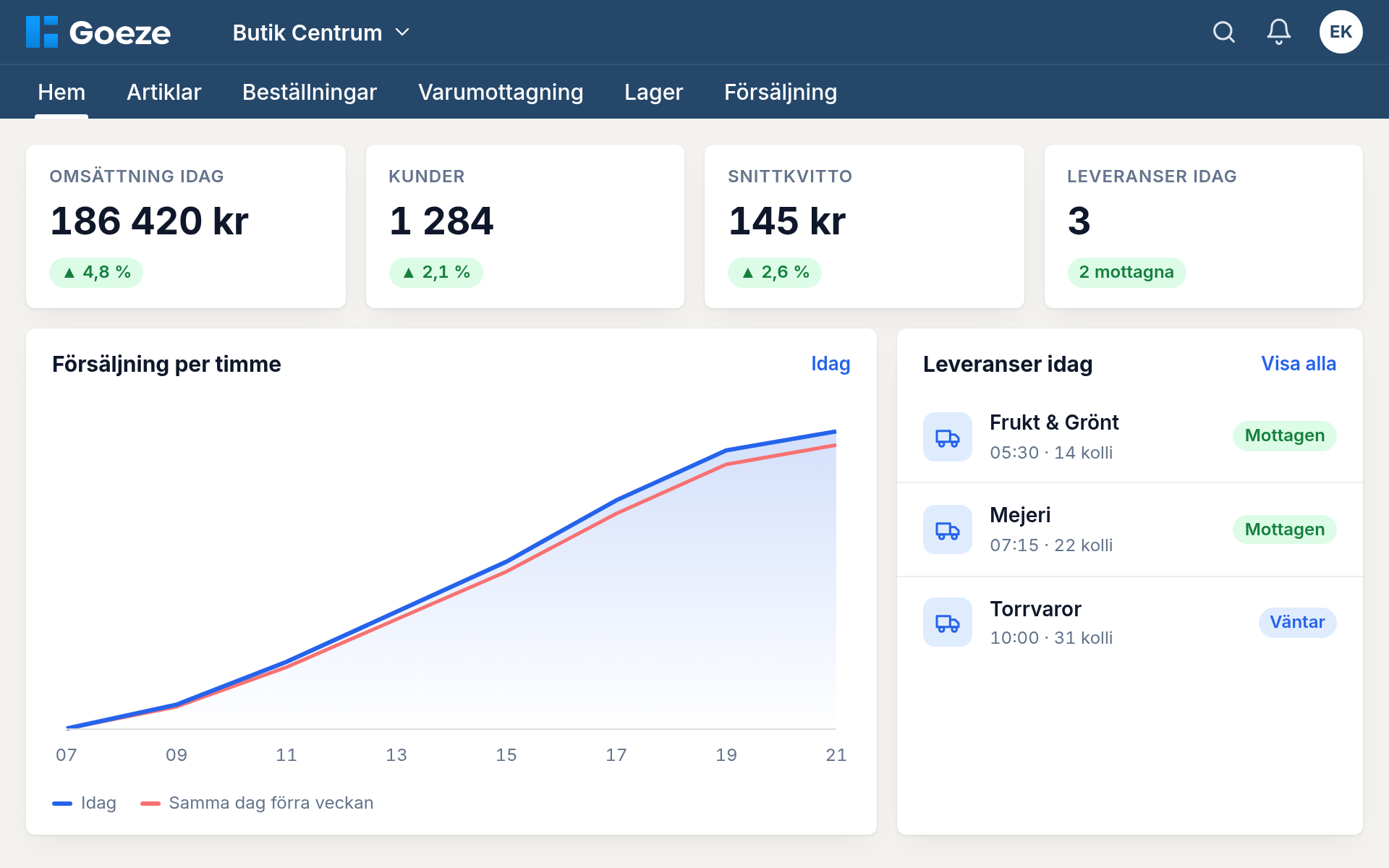Click the 13 hour axis label
The width and height of the screenshot is (1389, 868).
tap(396, 755)
